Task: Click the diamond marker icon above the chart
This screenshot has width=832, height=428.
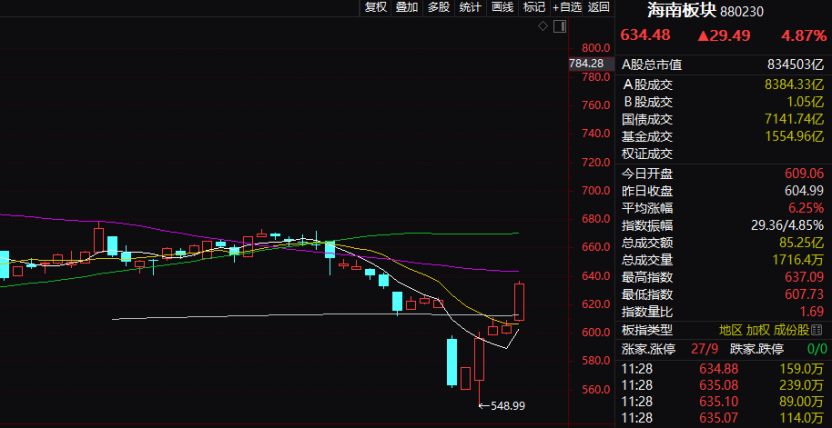Action: point(543,26)
